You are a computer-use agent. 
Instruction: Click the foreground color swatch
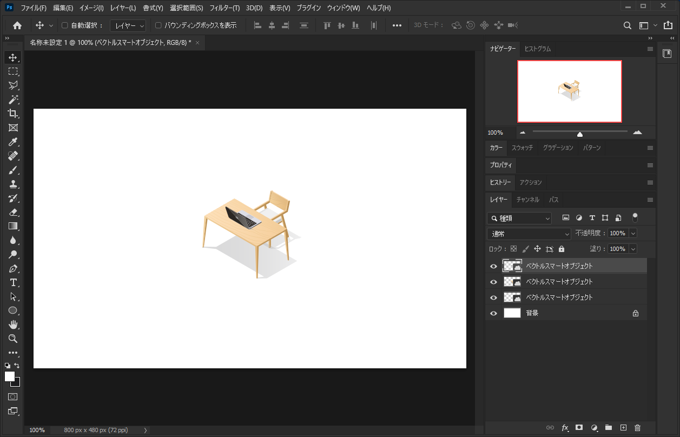coord(10,376)
